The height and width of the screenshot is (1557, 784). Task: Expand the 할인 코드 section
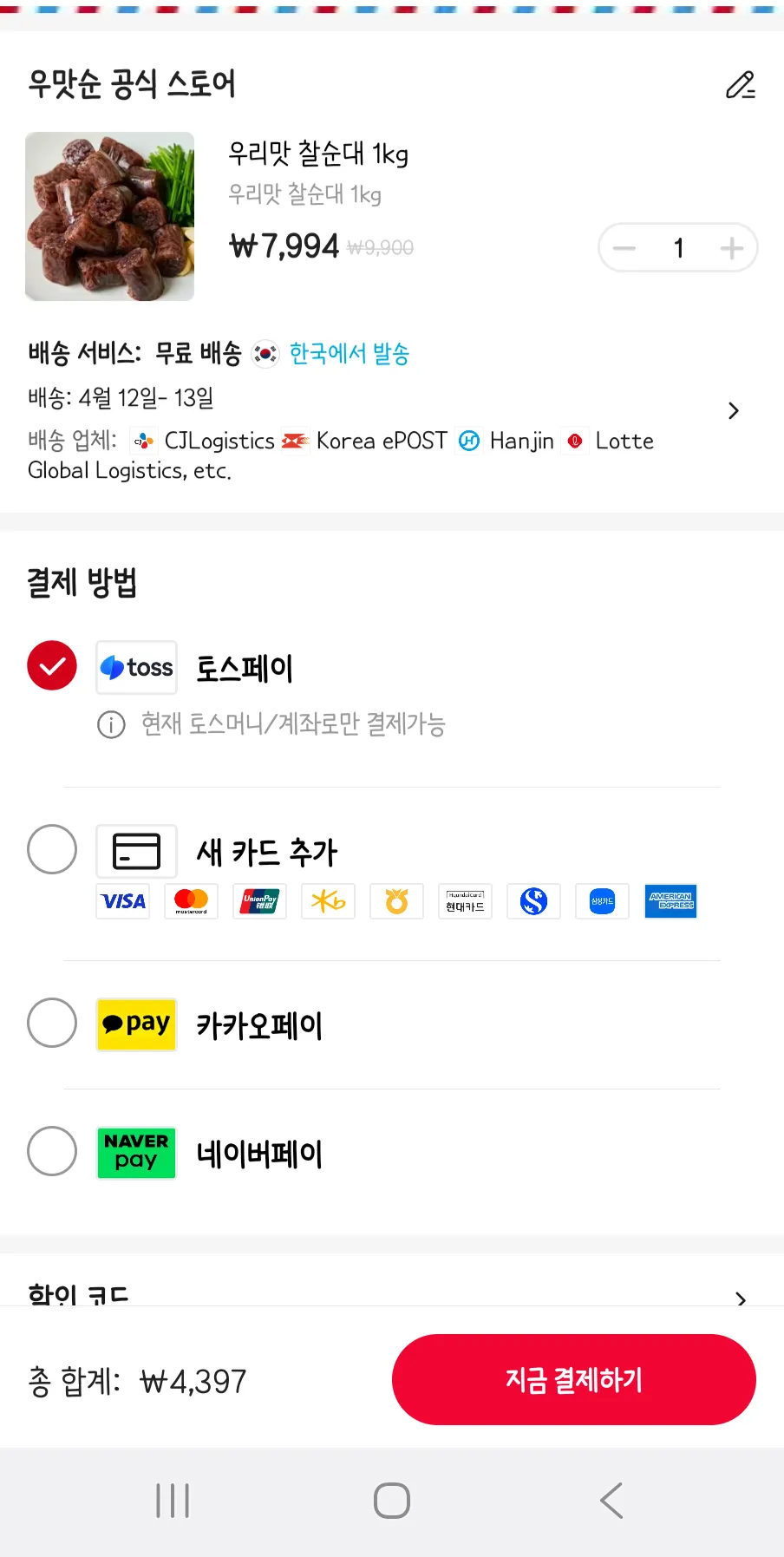(x=740, y=1299)
